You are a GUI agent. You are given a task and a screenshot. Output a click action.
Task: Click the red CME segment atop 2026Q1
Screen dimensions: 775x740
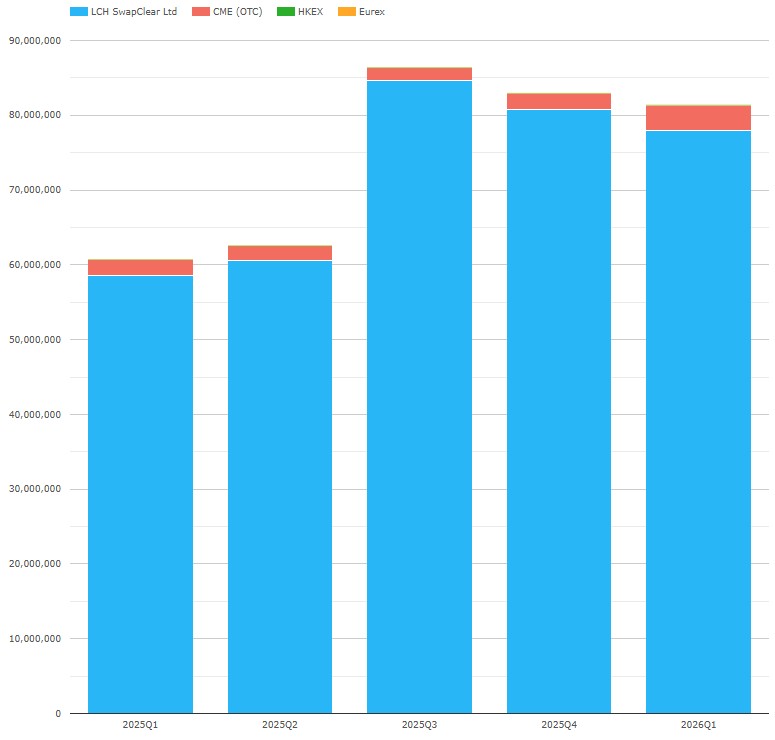[698, 118]
